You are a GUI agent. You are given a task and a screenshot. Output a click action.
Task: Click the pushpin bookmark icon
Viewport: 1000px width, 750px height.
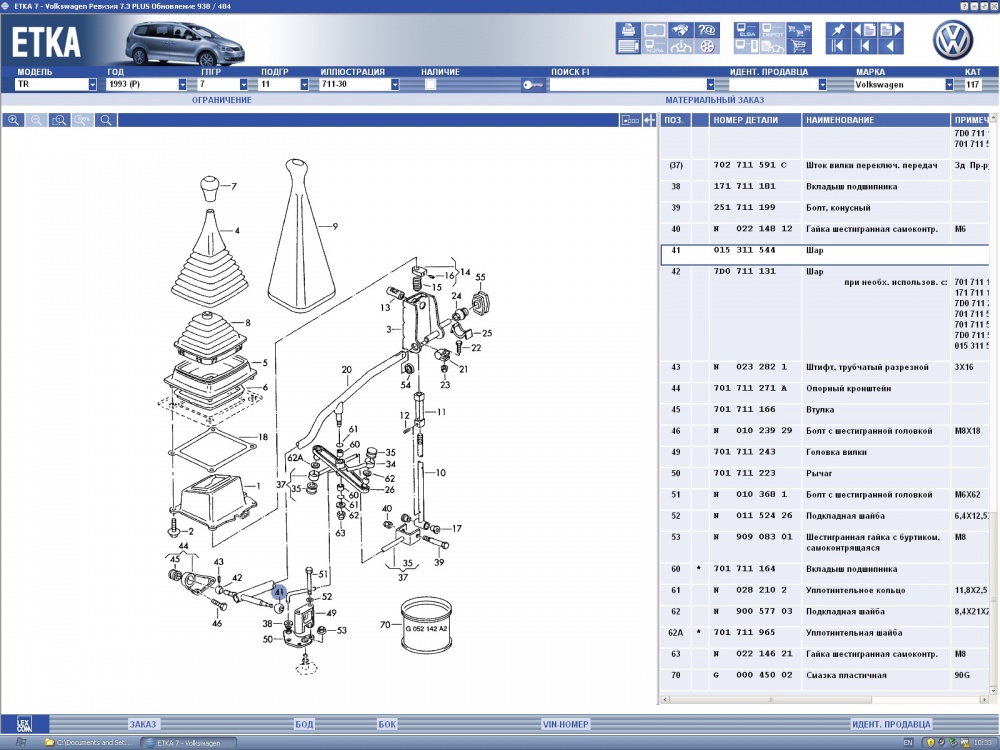[837, 30]
